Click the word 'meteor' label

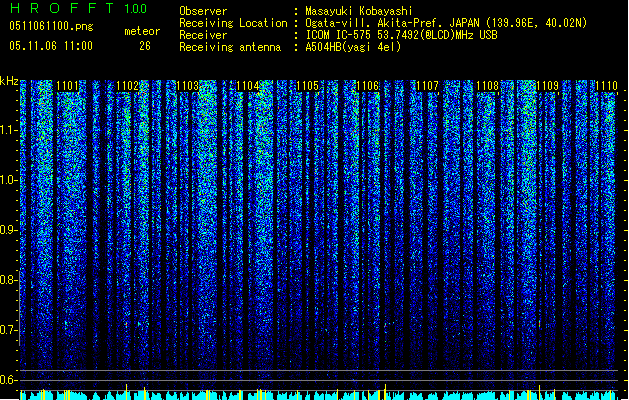coord(142,31)
